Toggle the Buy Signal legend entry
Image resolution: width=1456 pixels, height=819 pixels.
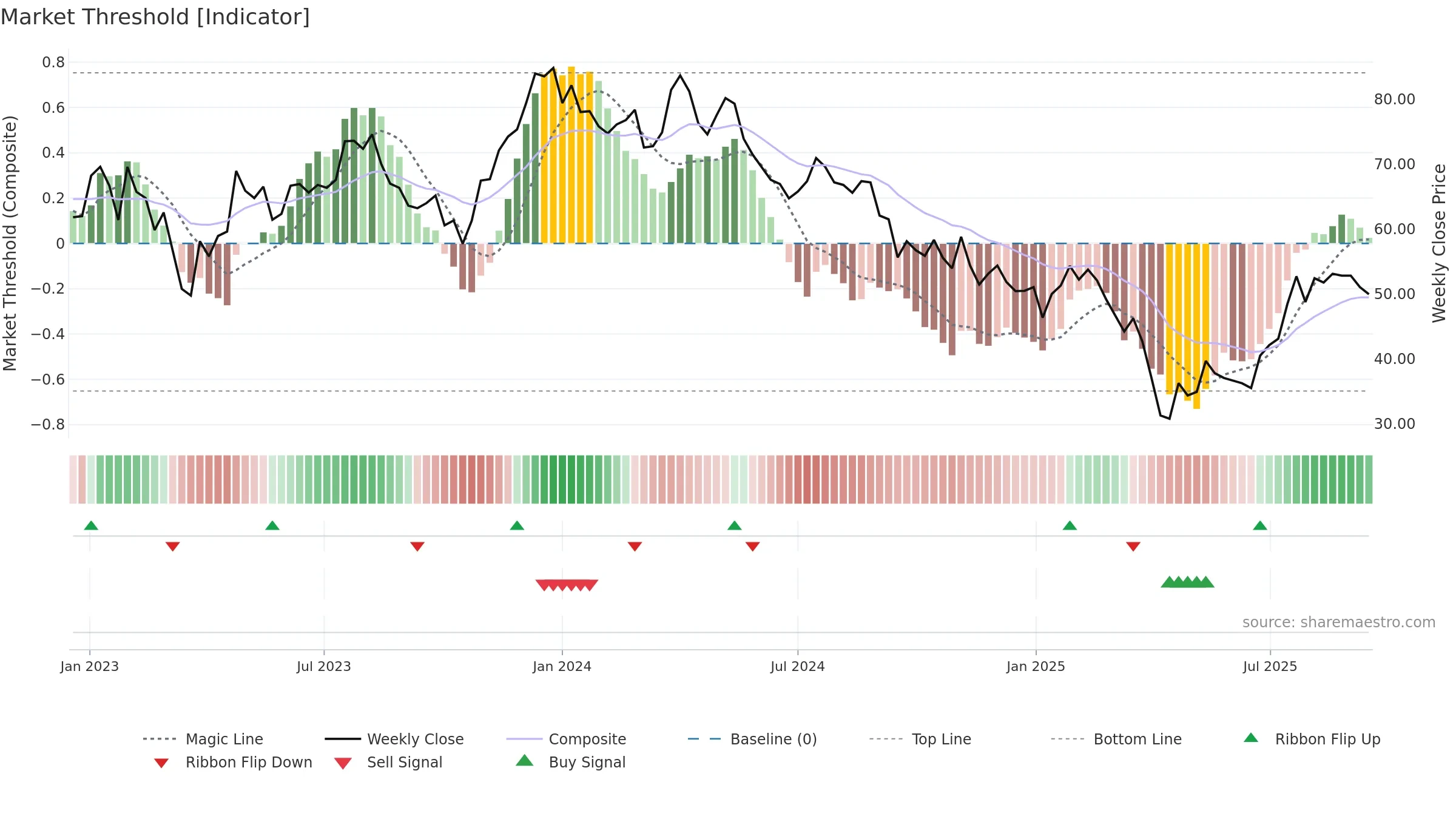pos(570,762)
